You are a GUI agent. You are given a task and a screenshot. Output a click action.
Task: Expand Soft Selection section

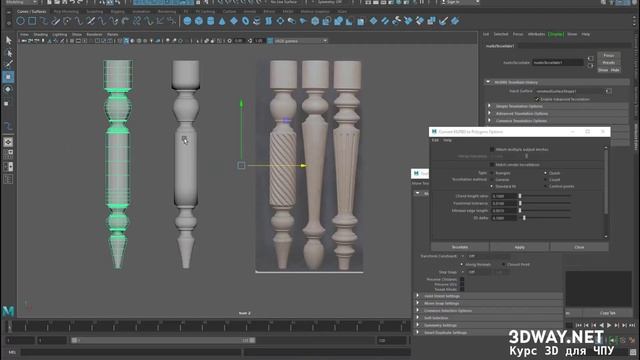[488, 318]
